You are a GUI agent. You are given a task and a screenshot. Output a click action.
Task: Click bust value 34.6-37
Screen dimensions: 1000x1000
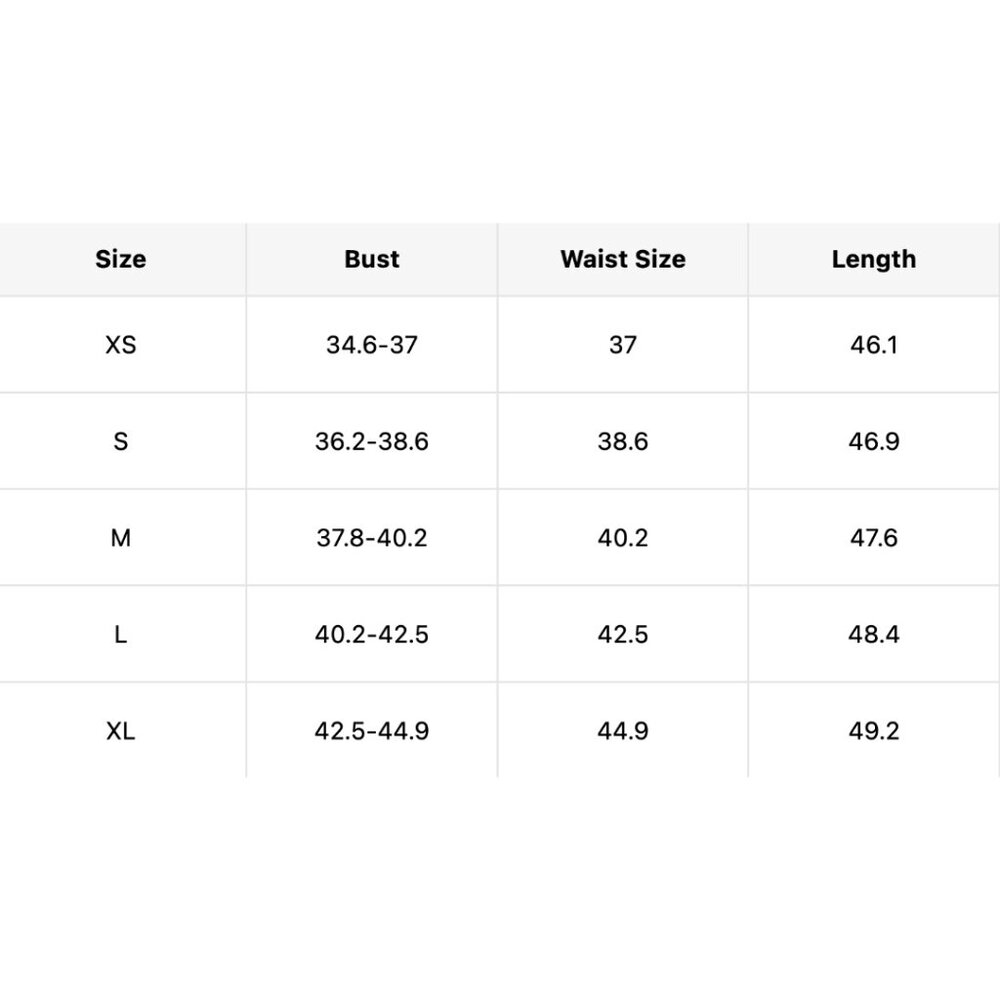(372, 345)
